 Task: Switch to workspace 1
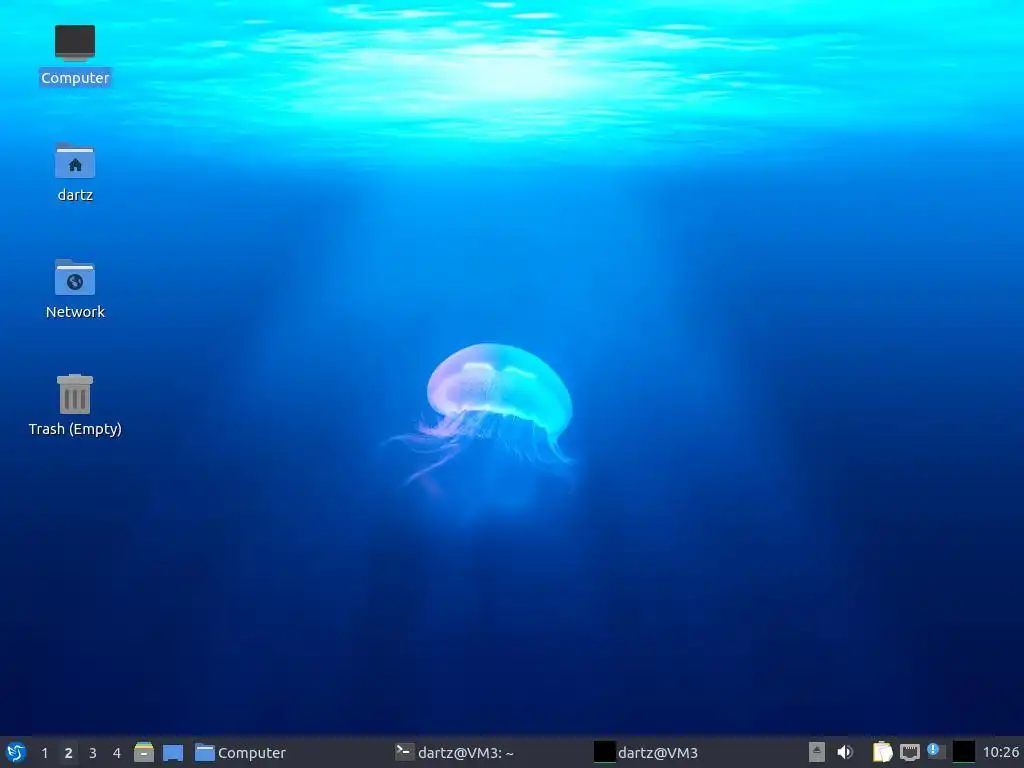[x=44, y=753]
